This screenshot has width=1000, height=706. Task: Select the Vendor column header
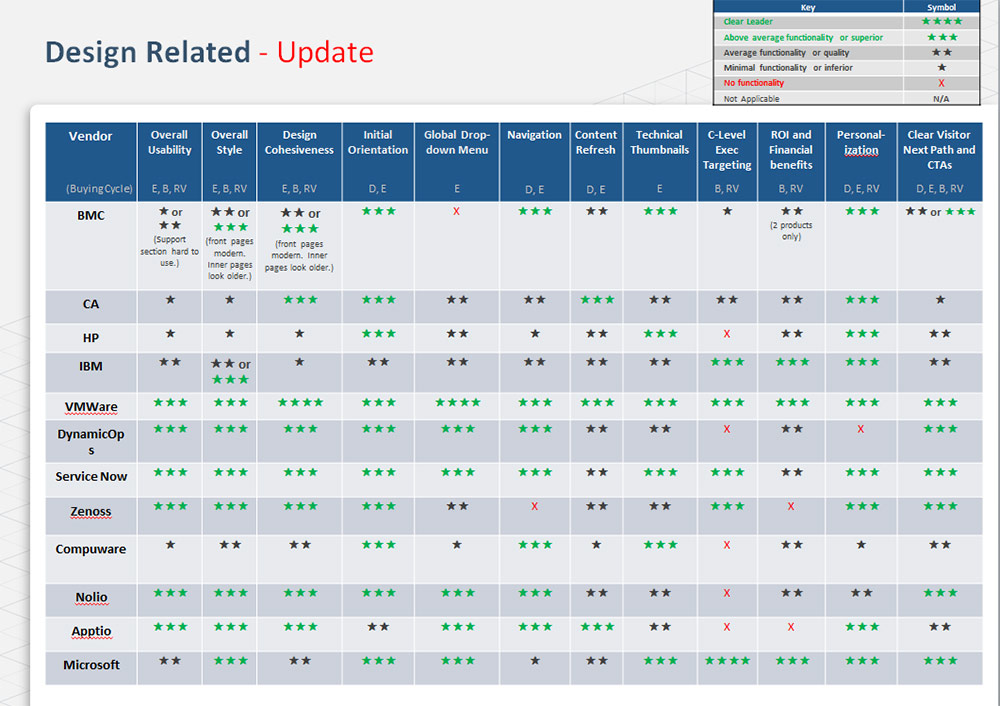(x=90, y=136)
